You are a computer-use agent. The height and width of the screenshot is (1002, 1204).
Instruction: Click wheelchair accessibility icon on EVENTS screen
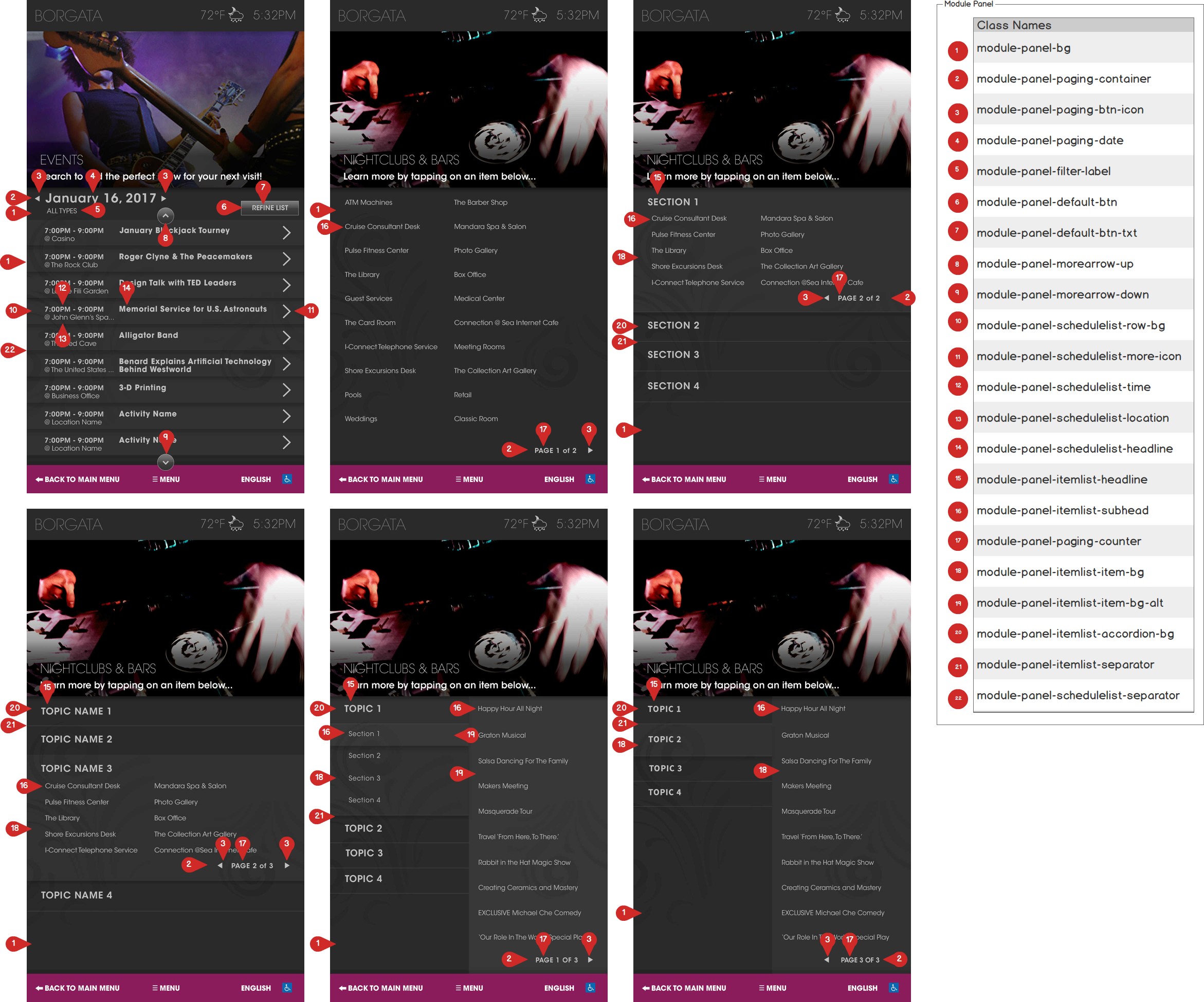(287, 479)
